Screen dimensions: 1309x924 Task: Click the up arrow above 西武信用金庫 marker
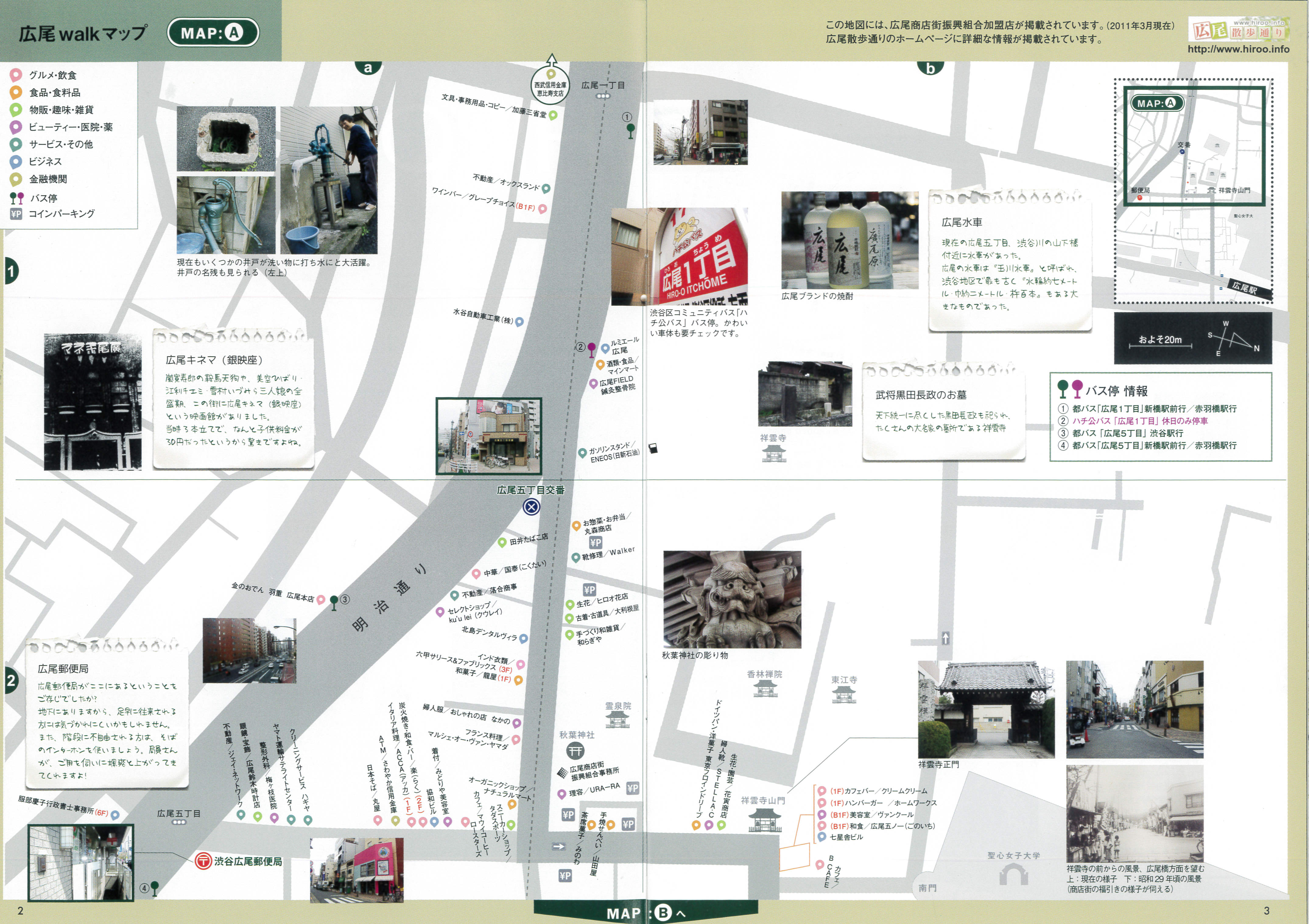[551, 60]
